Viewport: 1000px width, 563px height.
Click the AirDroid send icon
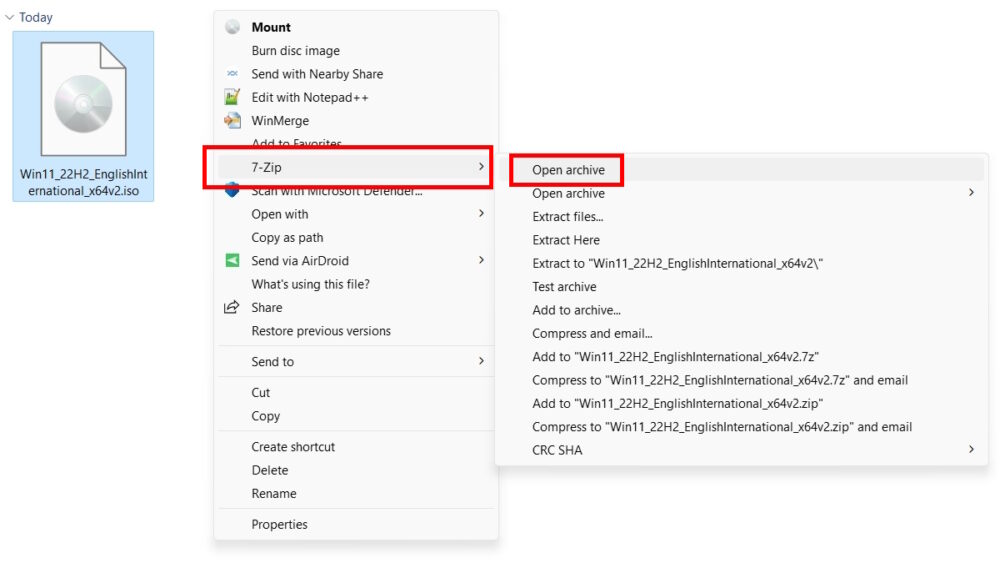pos(233,261)
